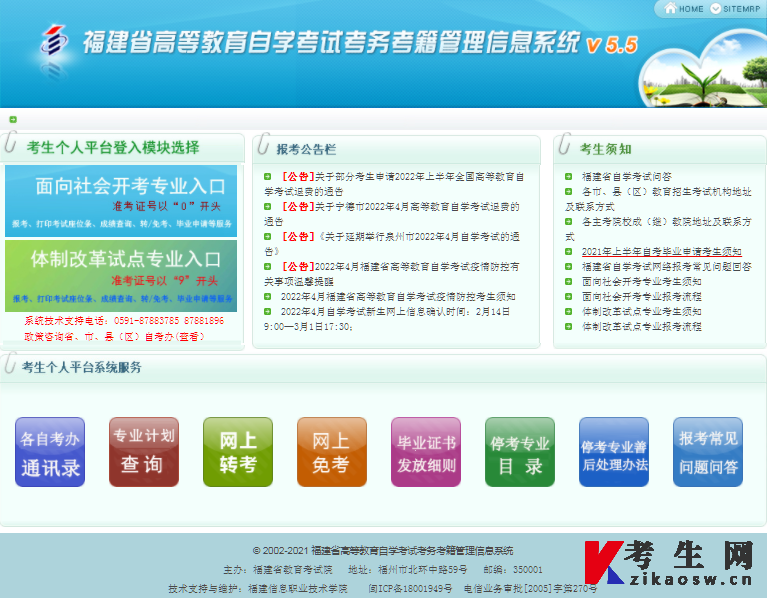The height and width of the screenshot is (598, 767).
Task: Open notice about 2022年上半年 exam refund
Action: (394, 184)
